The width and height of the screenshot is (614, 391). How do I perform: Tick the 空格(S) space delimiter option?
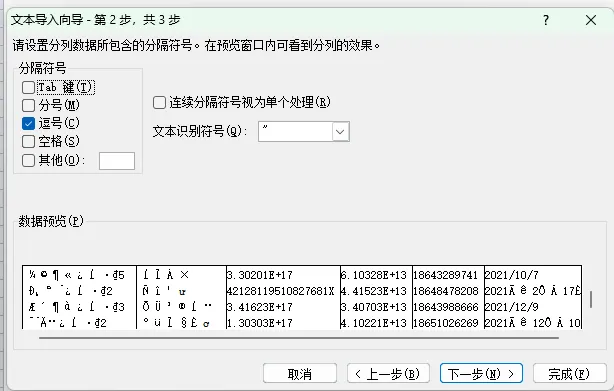[29, 141]
